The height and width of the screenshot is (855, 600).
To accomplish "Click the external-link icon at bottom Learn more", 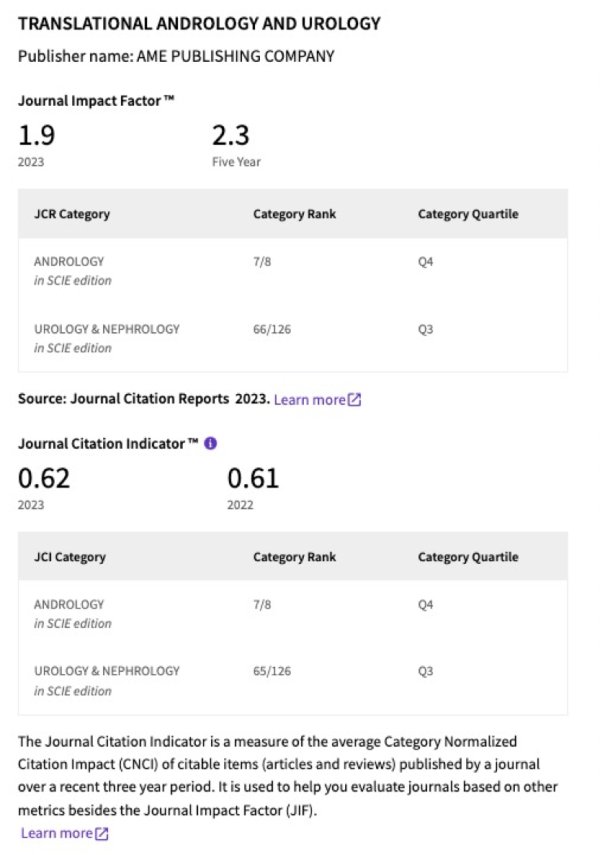I will click(x=102, y=833).
